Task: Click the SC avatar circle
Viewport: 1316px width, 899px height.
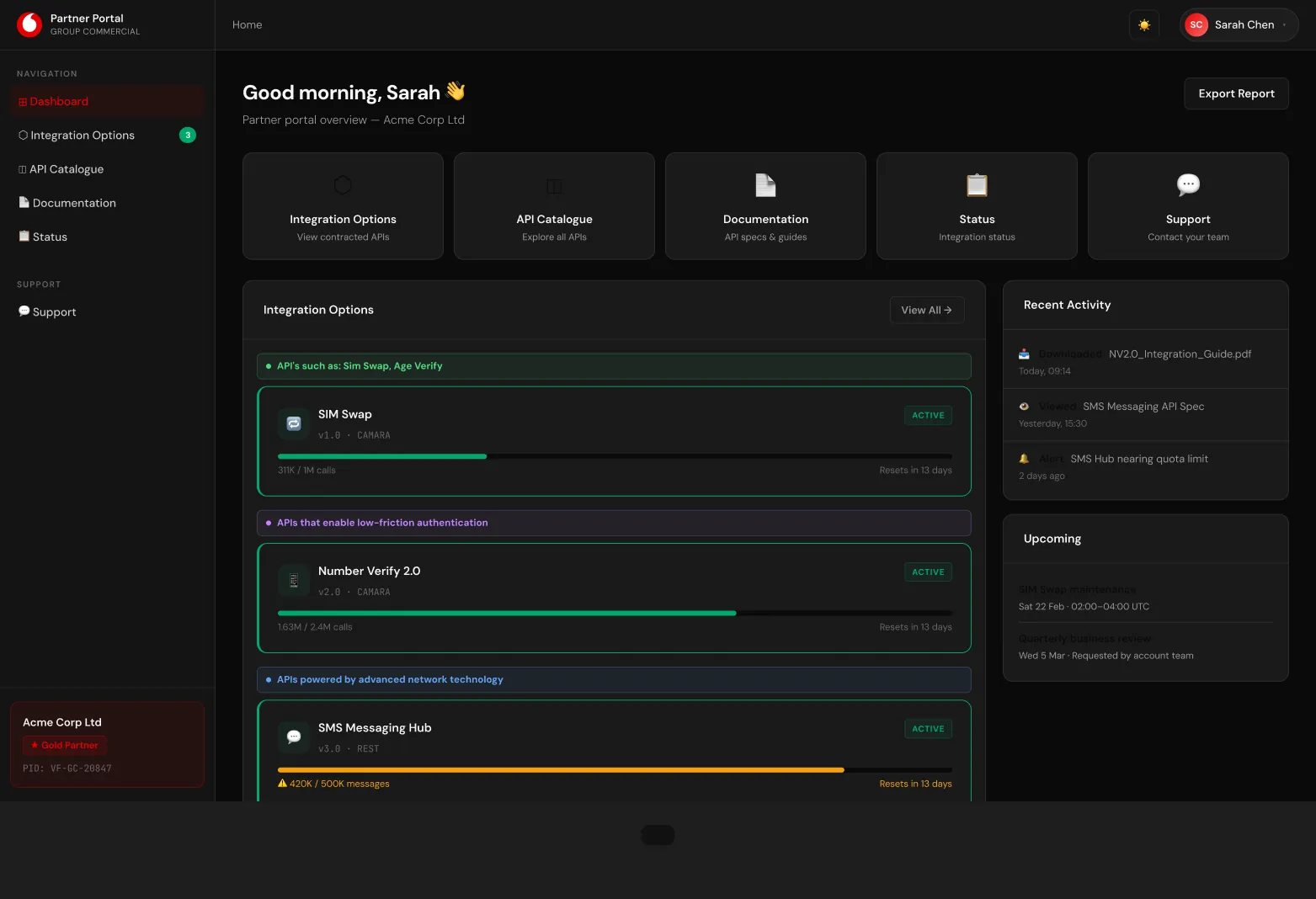Action: (1196, 25)
